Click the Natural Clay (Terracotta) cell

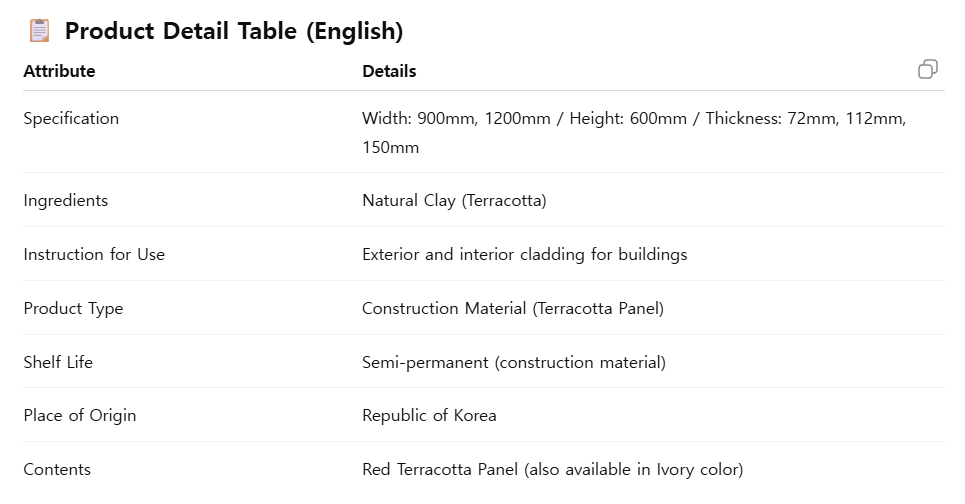click(454, 201)
